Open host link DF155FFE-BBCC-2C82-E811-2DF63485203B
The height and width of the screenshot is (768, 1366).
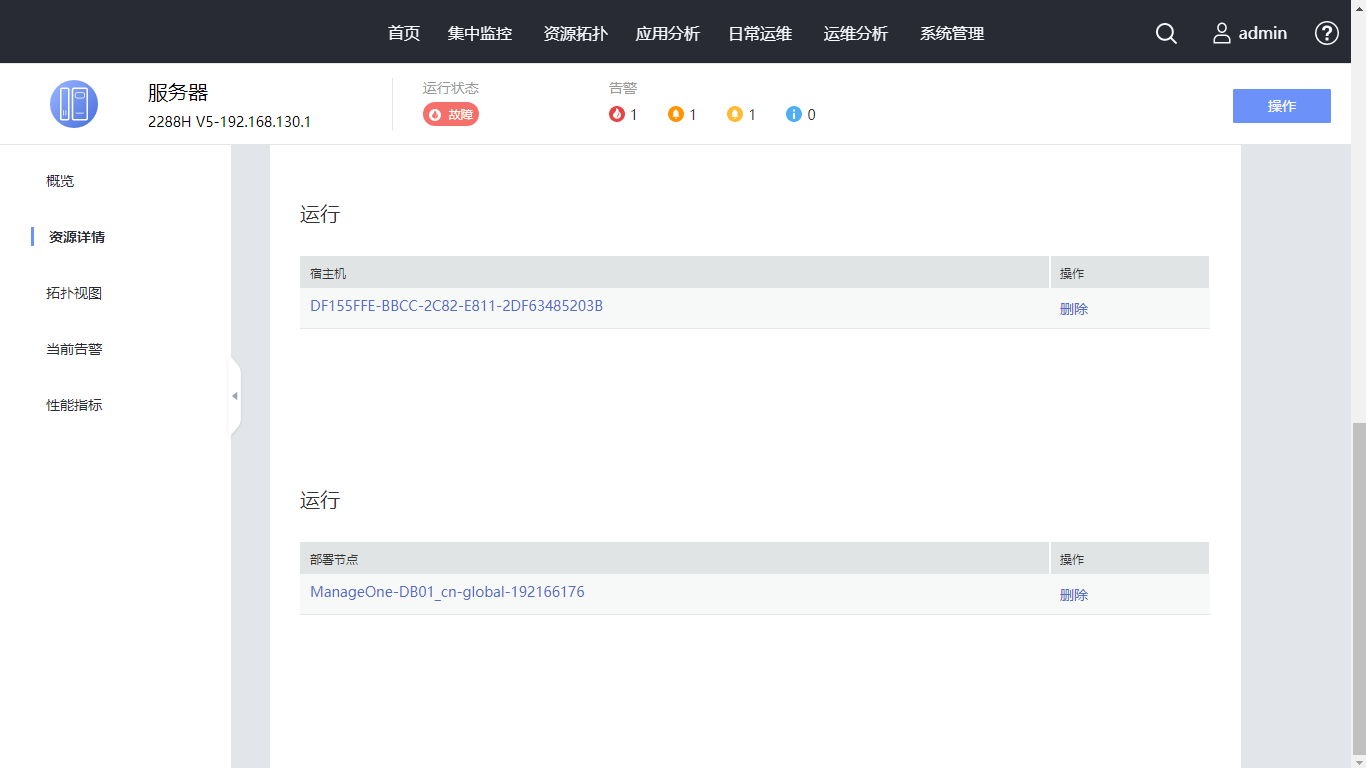[x=456, y=306]
